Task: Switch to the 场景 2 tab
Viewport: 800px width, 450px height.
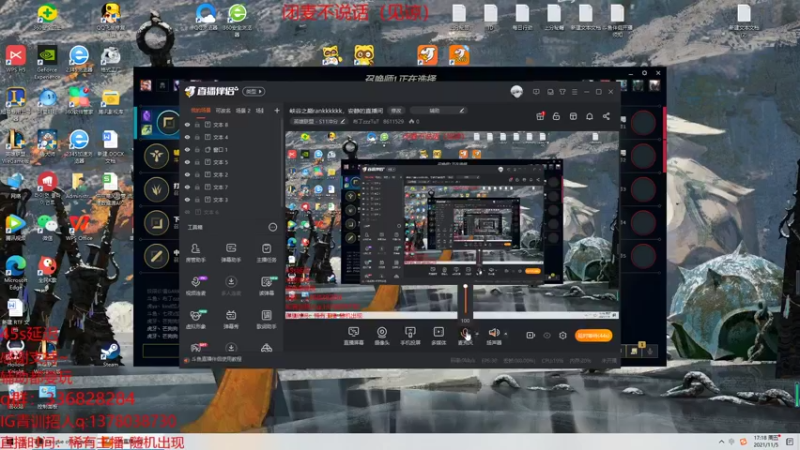Action: pos(243,110)
